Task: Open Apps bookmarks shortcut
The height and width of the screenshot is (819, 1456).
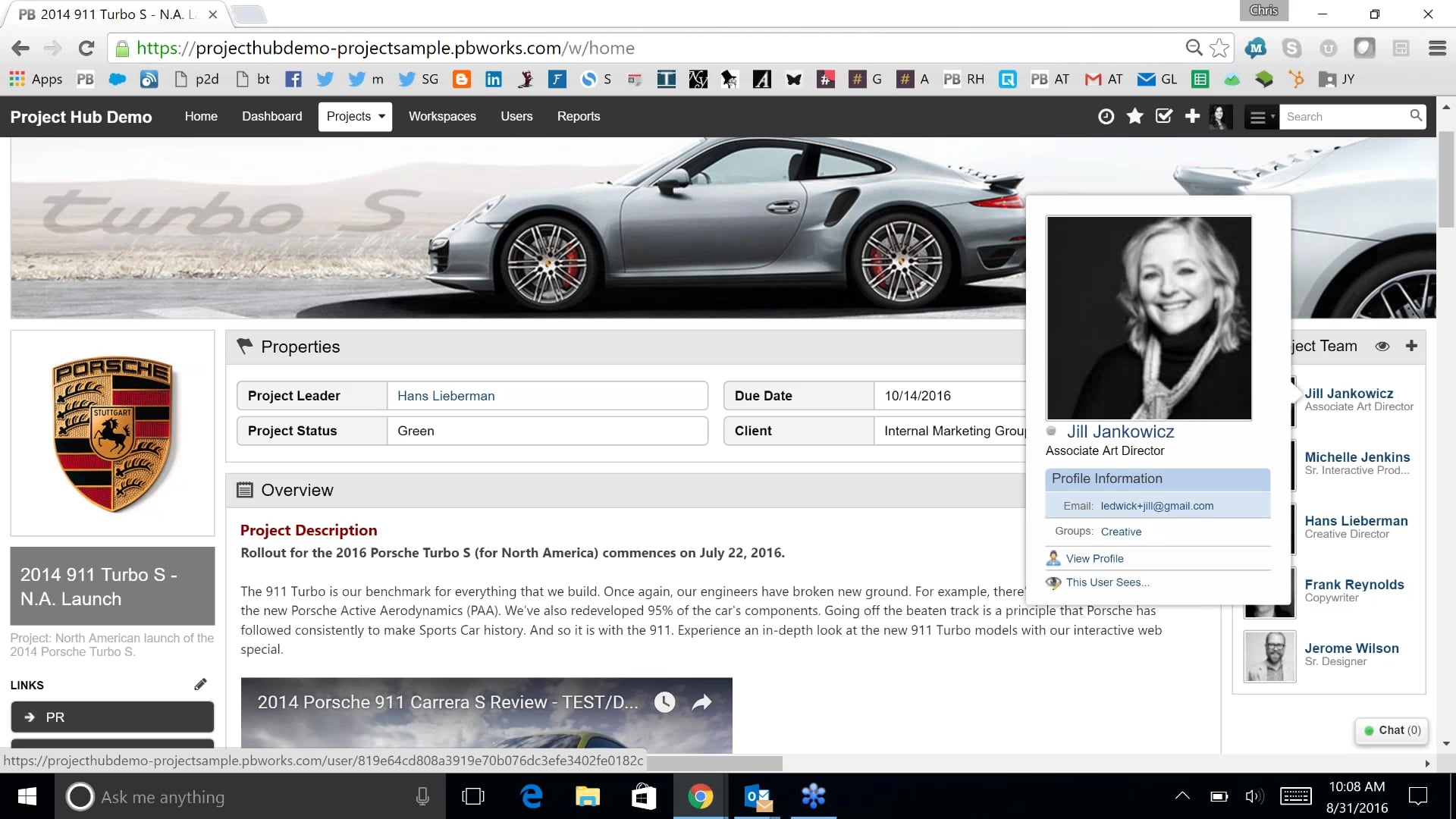Action: (x=36, y=79)
